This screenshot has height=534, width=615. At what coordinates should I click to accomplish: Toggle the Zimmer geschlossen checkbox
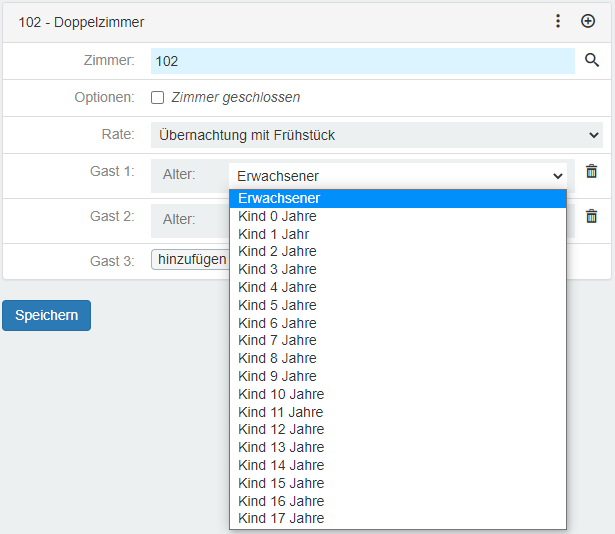point(157,98)
